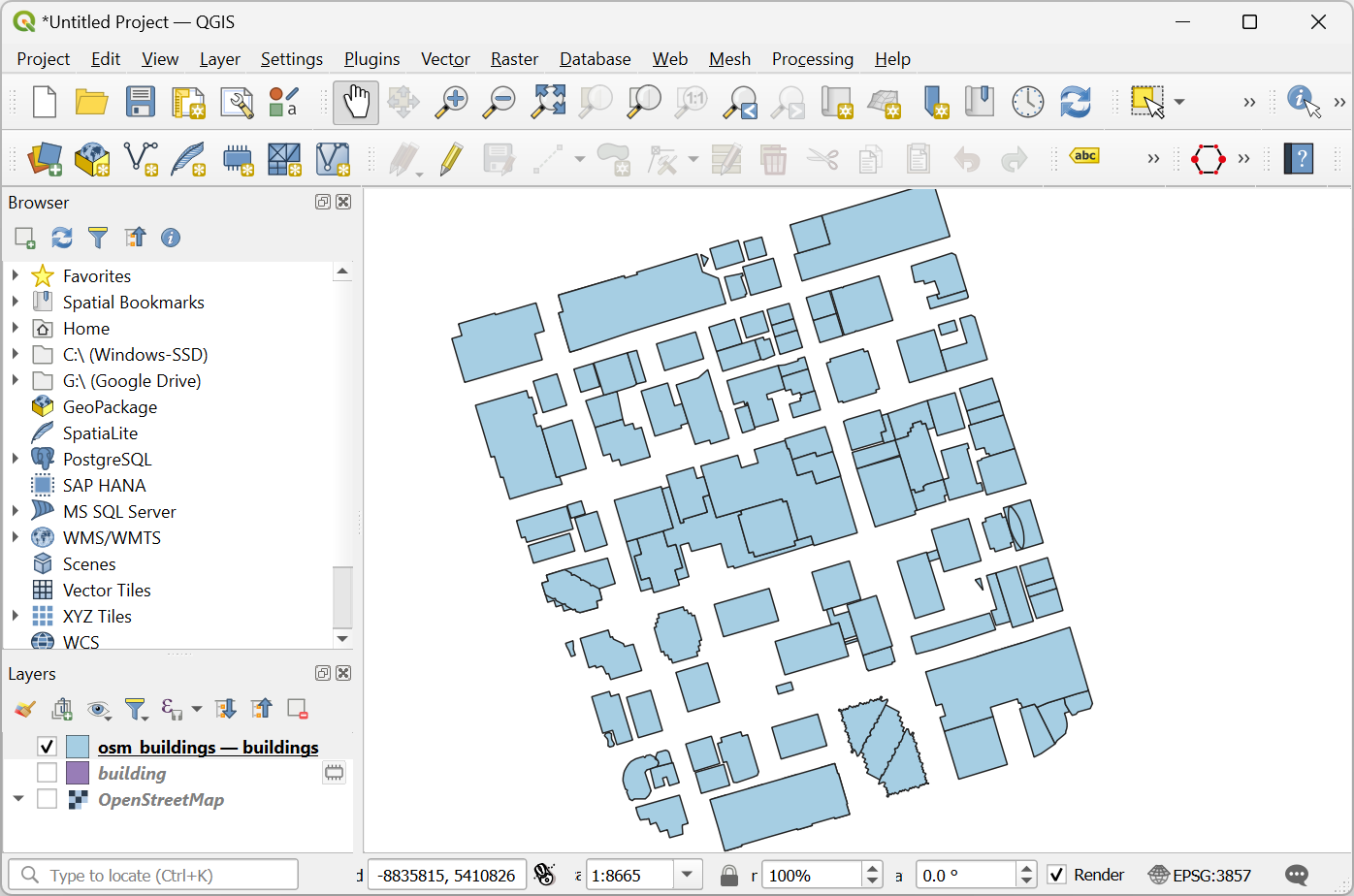
Task: Select the Pan Map hand tool
Action: (x=356, y=102)
